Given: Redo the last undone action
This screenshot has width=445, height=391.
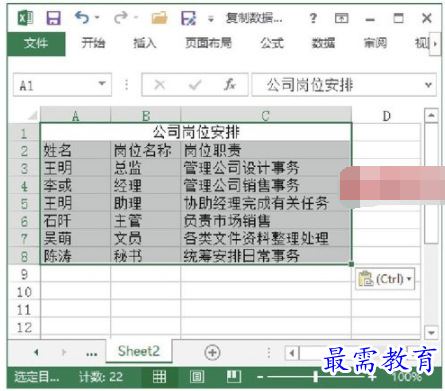Looking at the screenshot, I should click(121, 17).
